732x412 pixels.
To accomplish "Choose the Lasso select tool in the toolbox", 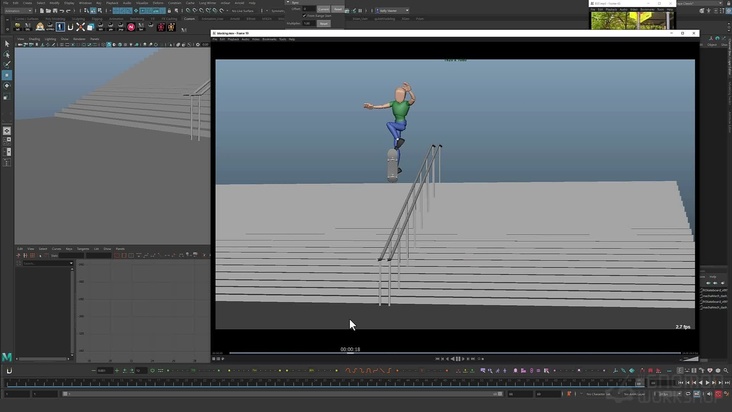I will pyautogui.click(x=7, y=54).
